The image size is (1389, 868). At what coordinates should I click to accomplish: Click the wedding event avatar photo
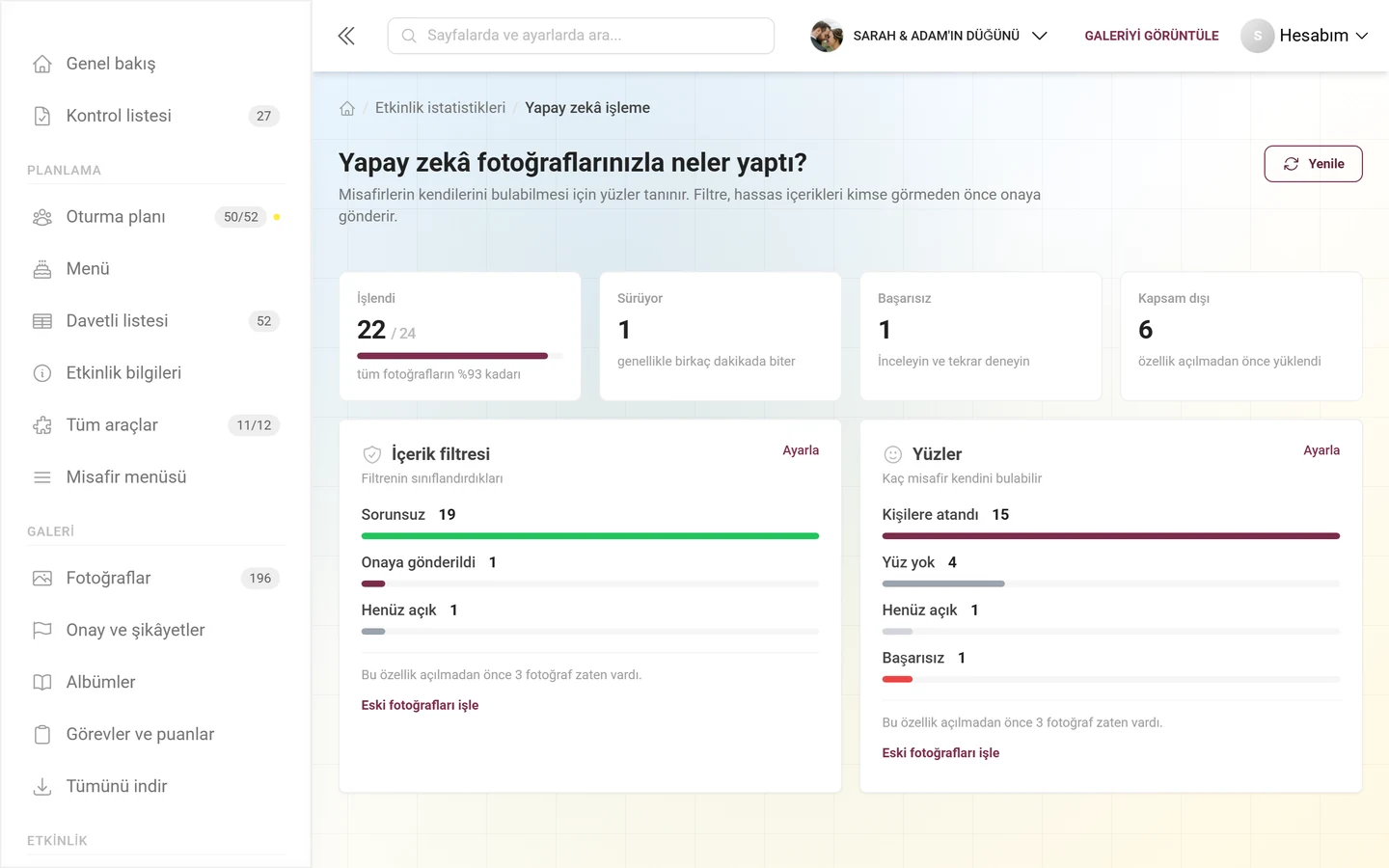point(827,36)
